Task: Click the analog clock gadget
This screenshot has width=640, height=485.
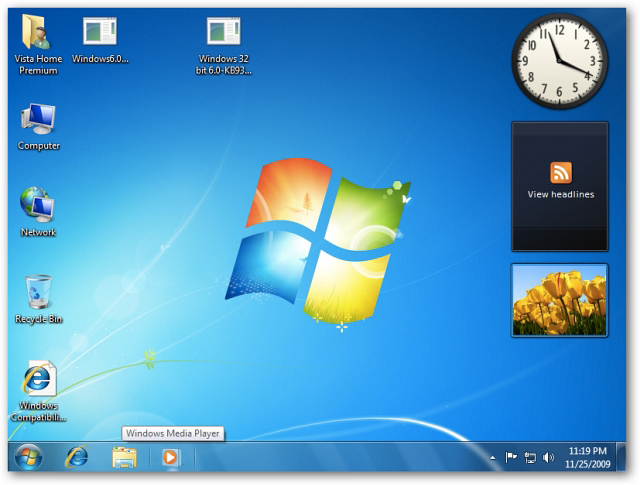Action: point(560,61)
